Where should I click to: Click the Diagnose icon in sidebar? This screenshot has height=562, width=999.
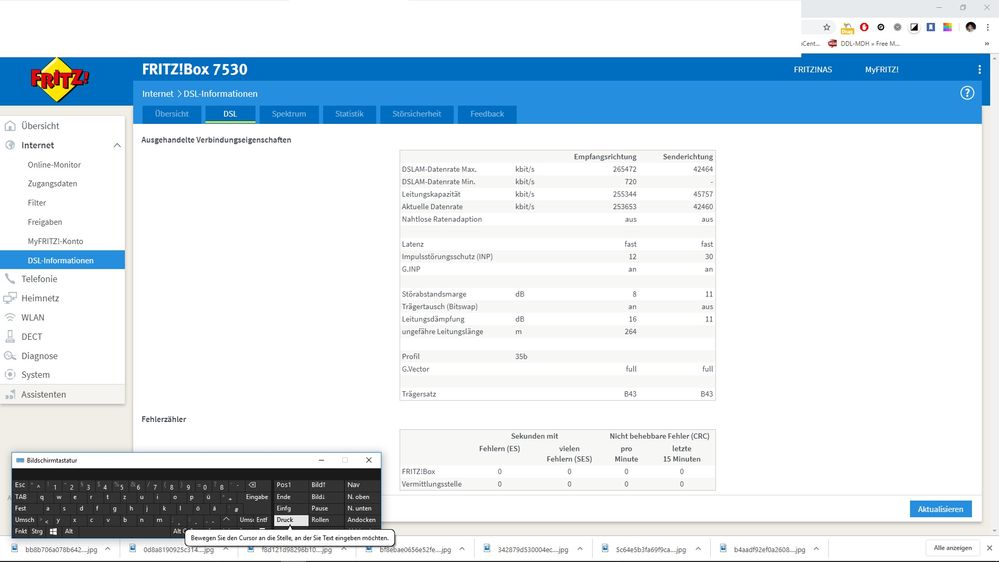pyautogui.click(x=11, y=356)
